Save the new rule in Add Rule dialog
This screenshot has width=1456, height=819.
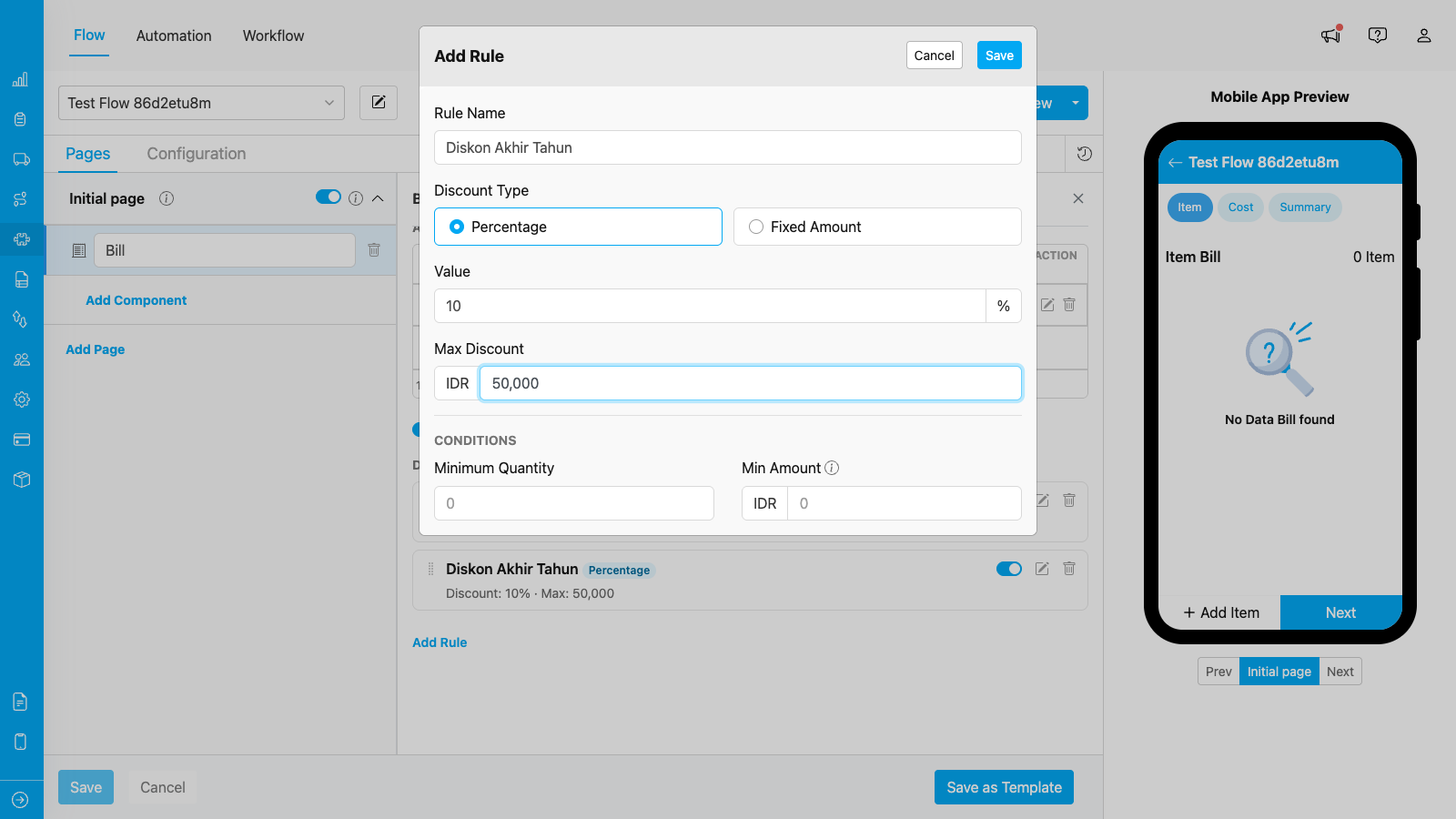[999, 56]
